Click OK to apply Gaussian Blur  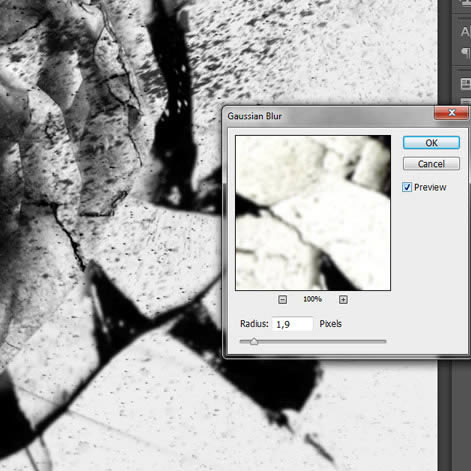tap(431, 143)
